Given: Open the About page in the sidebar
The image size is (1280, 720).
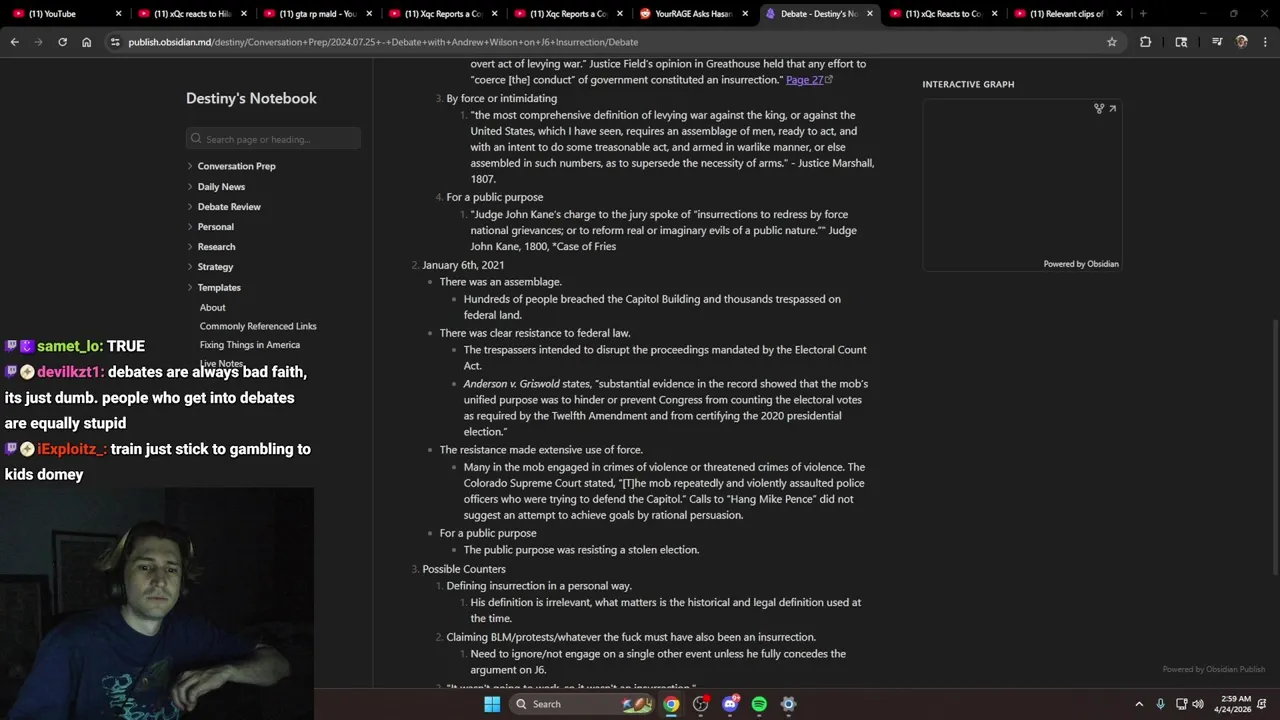Looking at the screenshot, I should (212, 308).
